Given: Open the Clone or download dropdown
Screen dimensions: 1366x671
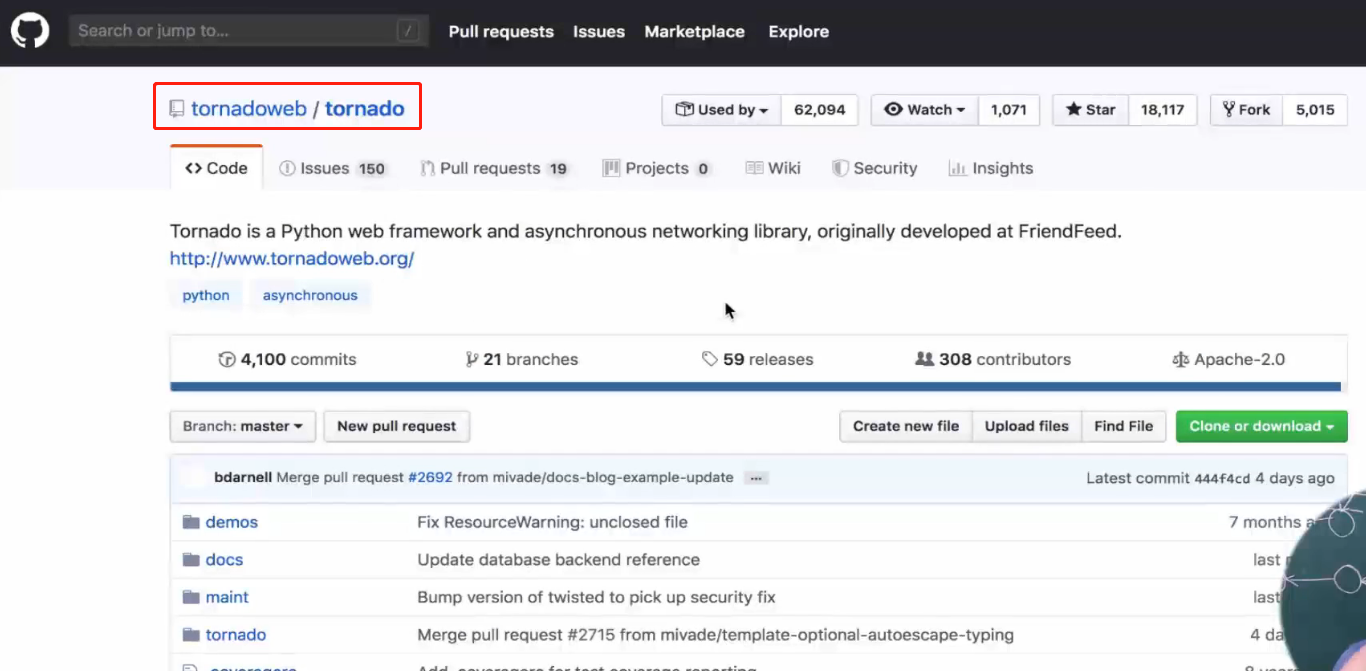Looking at the screenshot, I should pos(1261,426).
